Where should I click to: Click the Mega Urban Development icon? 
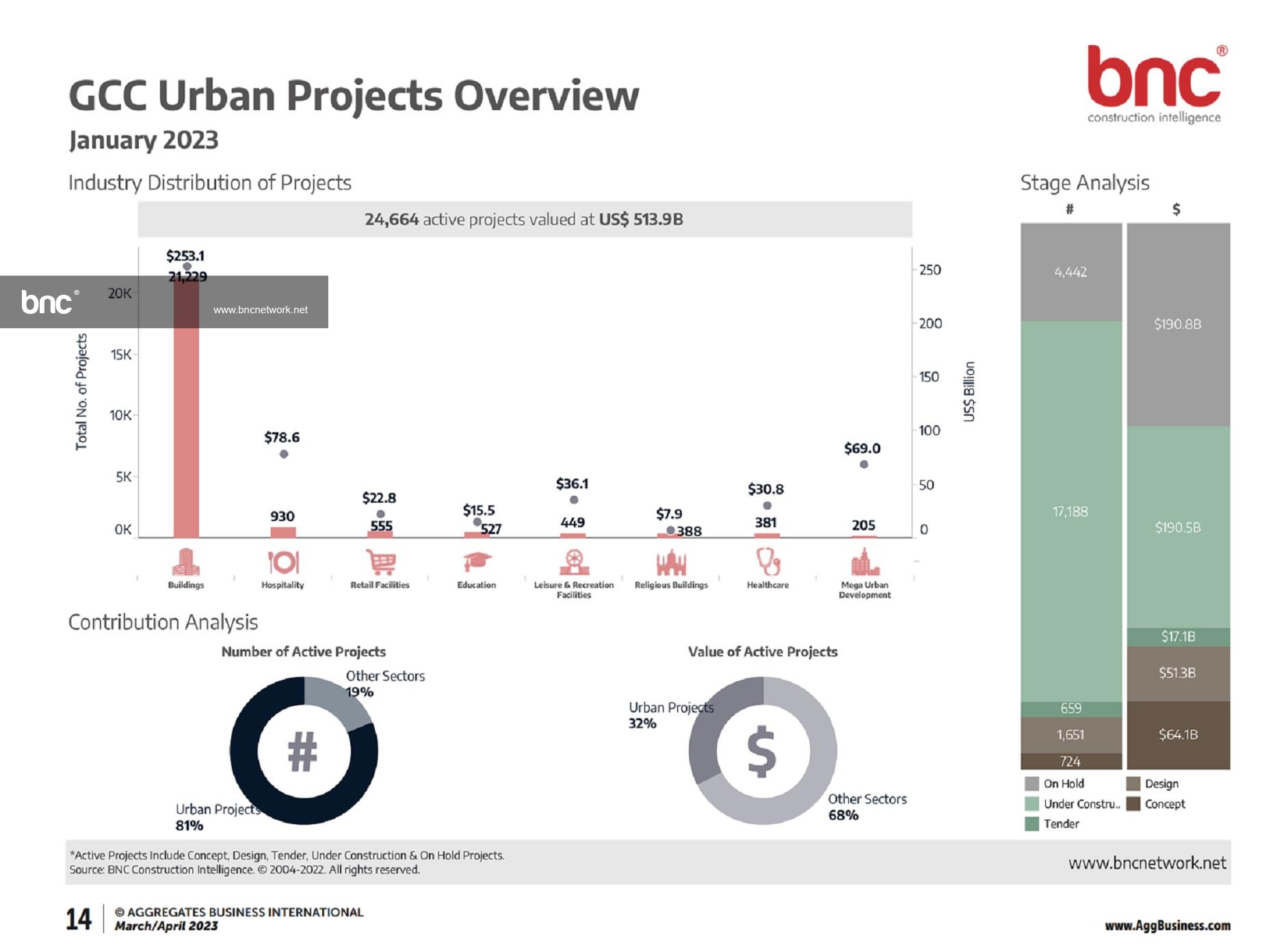[865, 563]
